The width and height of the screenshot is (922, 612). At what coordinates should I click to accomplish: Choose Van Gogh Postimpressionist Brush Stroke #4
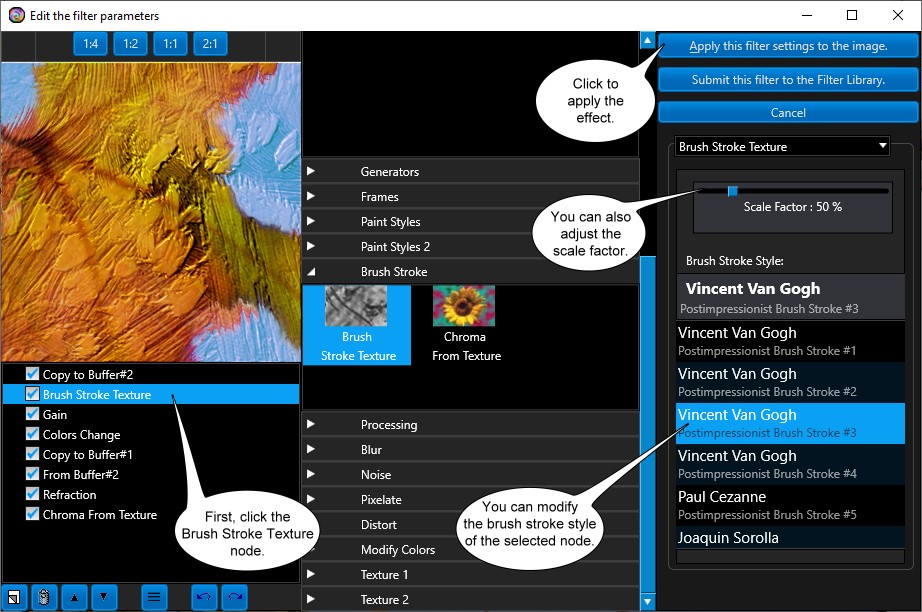click(x=790, y=464)
